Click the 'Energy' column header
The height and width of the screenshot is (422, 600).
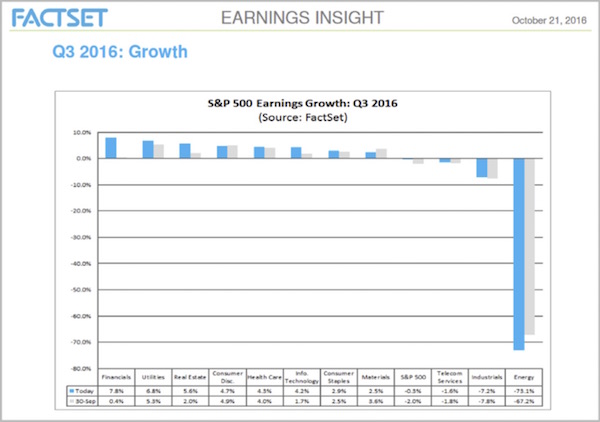(x=524, y=377)
